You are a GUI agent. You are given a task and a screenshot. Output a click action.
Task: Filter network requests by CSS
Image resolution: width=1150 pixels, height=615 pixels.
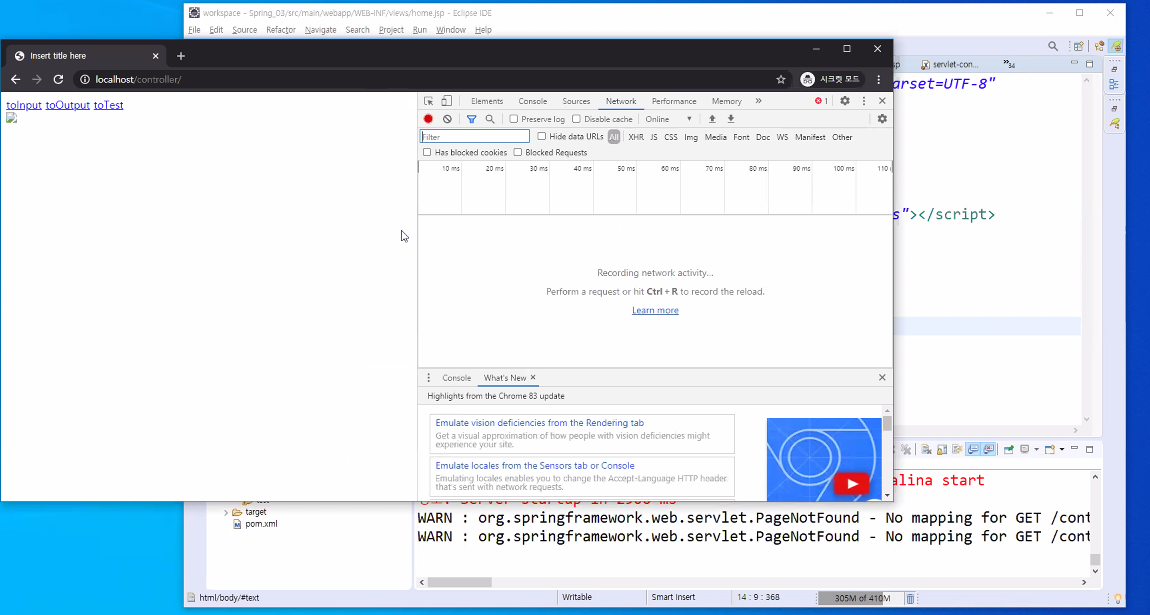click(x=671, y=137)
